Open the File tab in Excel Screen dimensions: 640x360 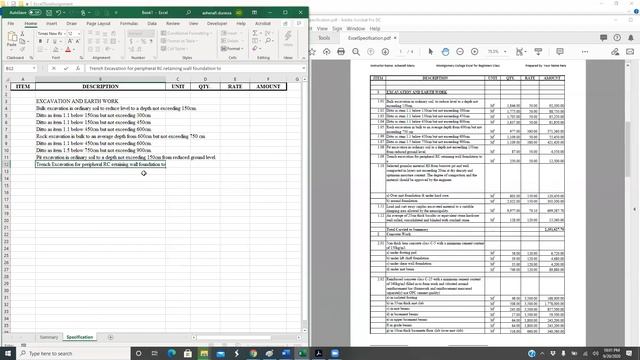11,24
